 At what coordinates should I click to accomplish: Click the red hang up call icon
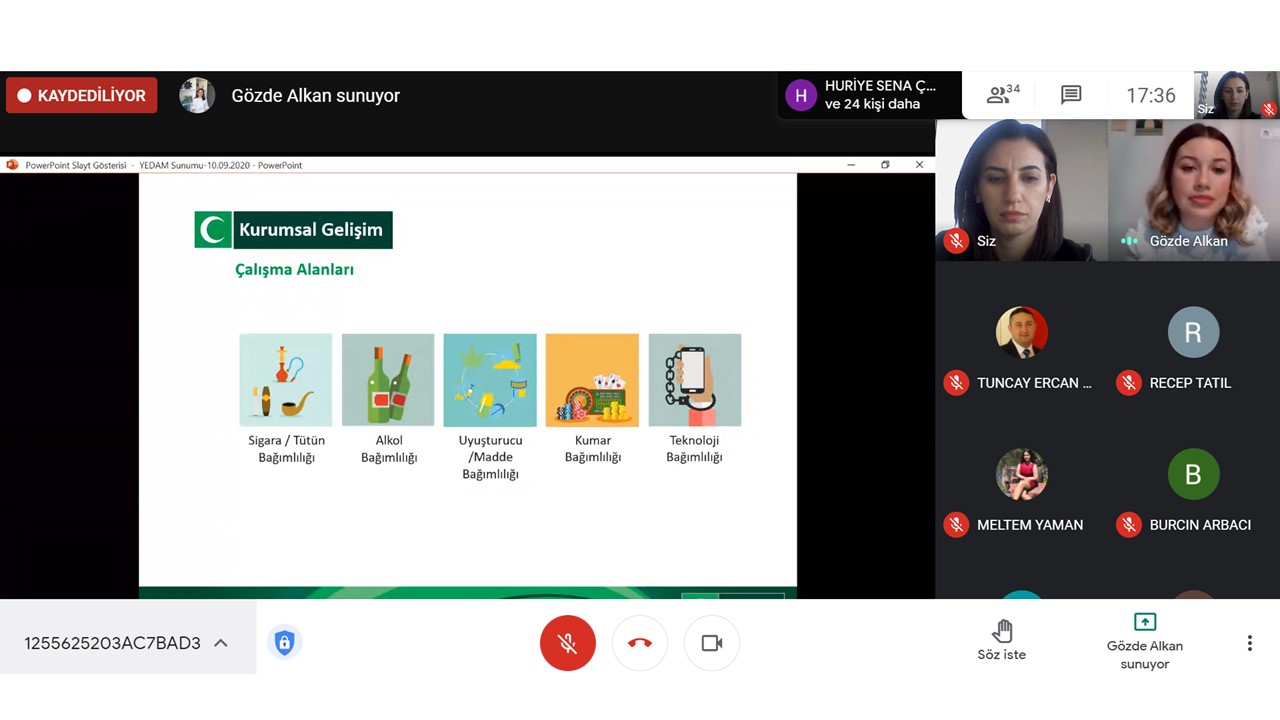(x=640, y=643)
